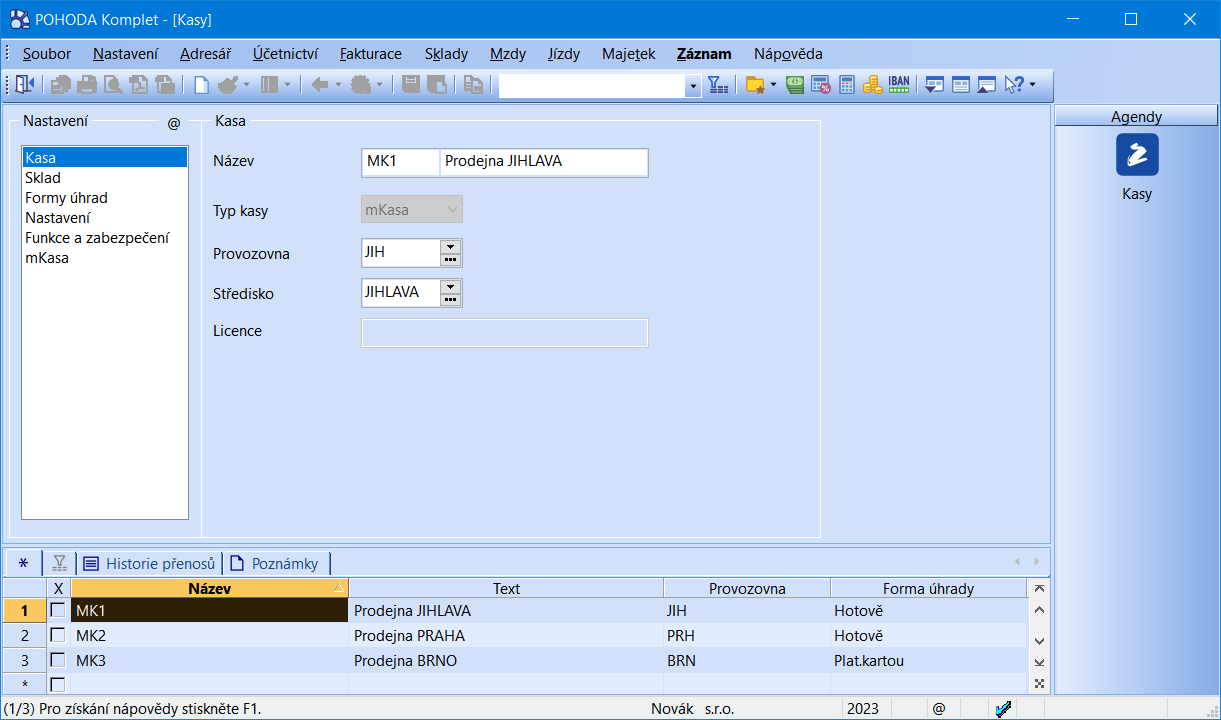Screen dimensions: 1221x720
Task: Click the Prodejna PRAHA table cell
Action: point(506,635)
